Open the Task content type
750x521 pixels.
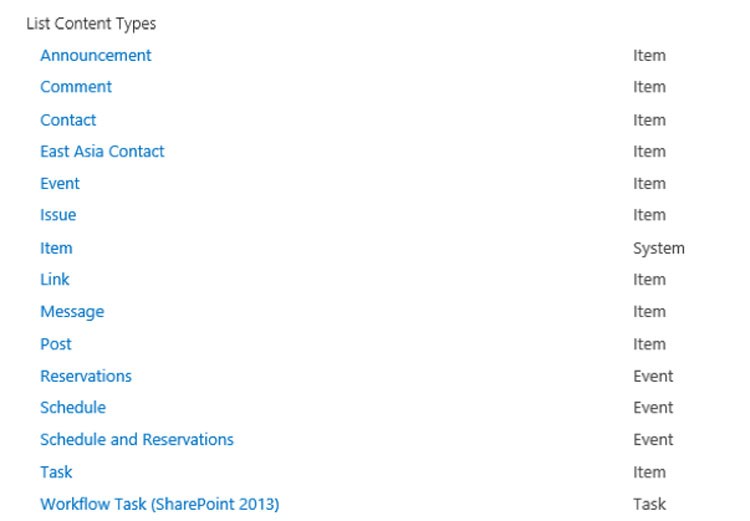tap(56, 473)
